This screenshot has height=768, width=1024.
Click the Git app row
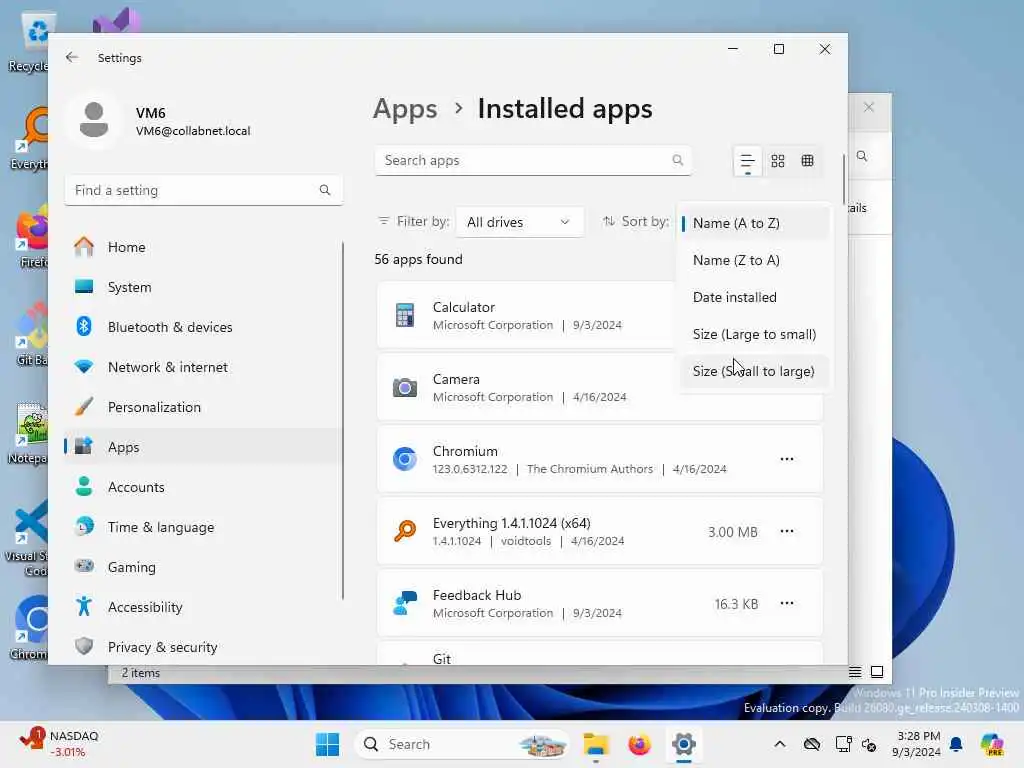[600, 654]
